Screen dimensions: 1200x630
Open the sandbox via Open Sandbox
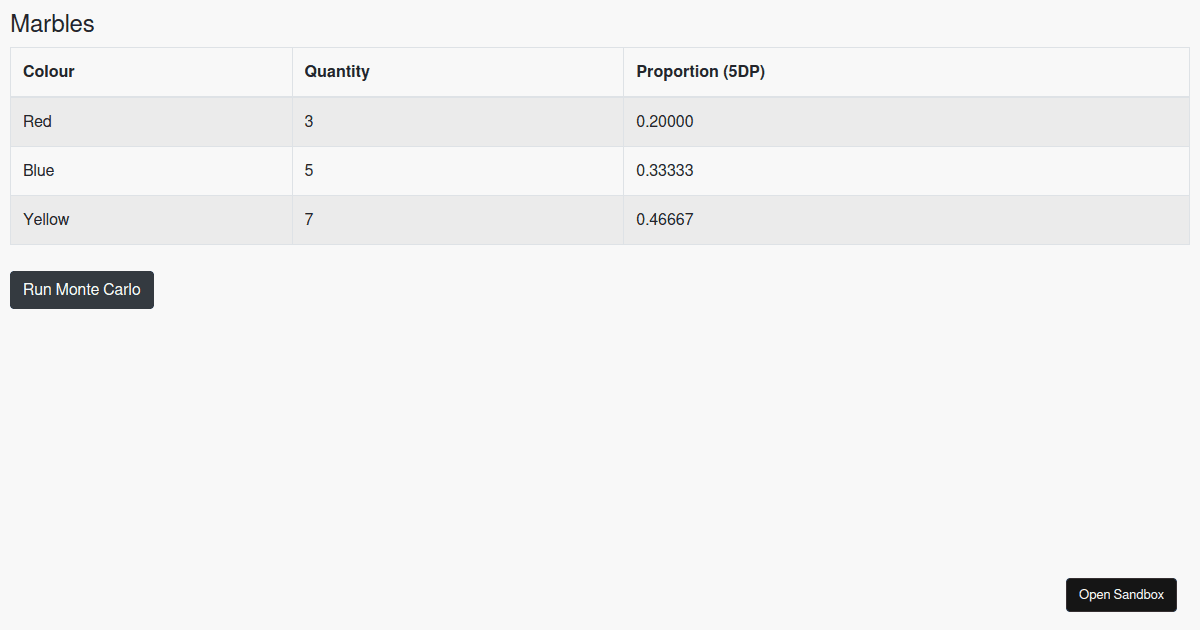pos(1121,595)
